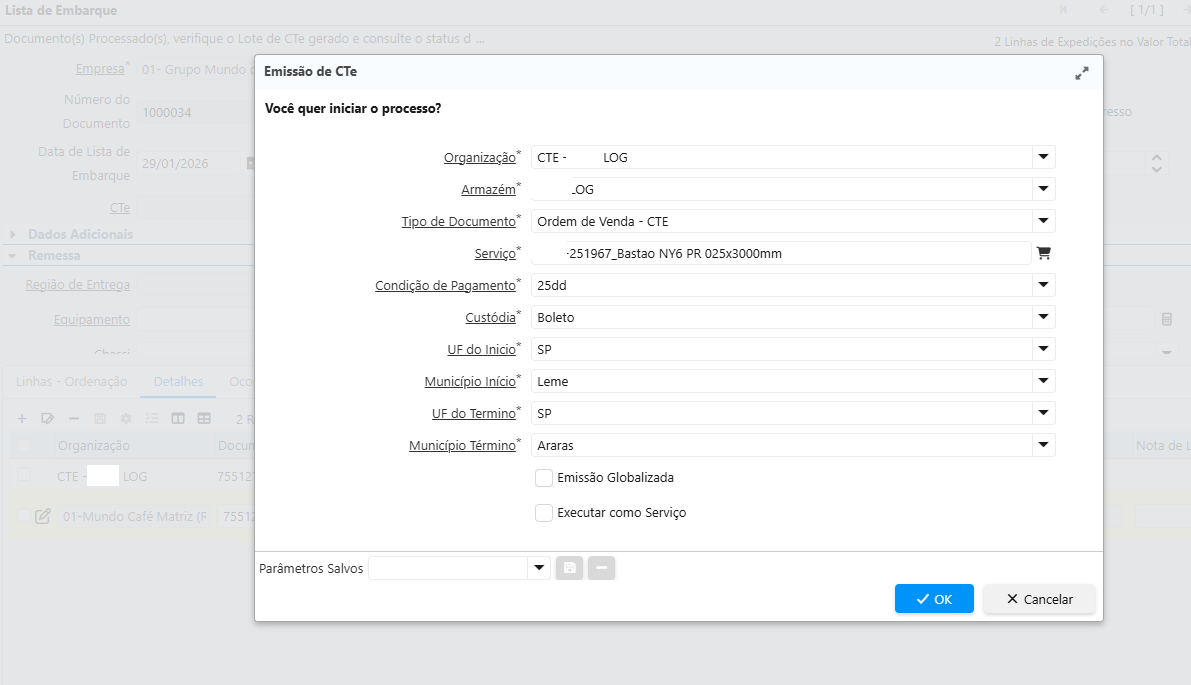Screen dimensions: 1191x685
Task: Check the Executar como Serviço option
Action: [544, 513]
